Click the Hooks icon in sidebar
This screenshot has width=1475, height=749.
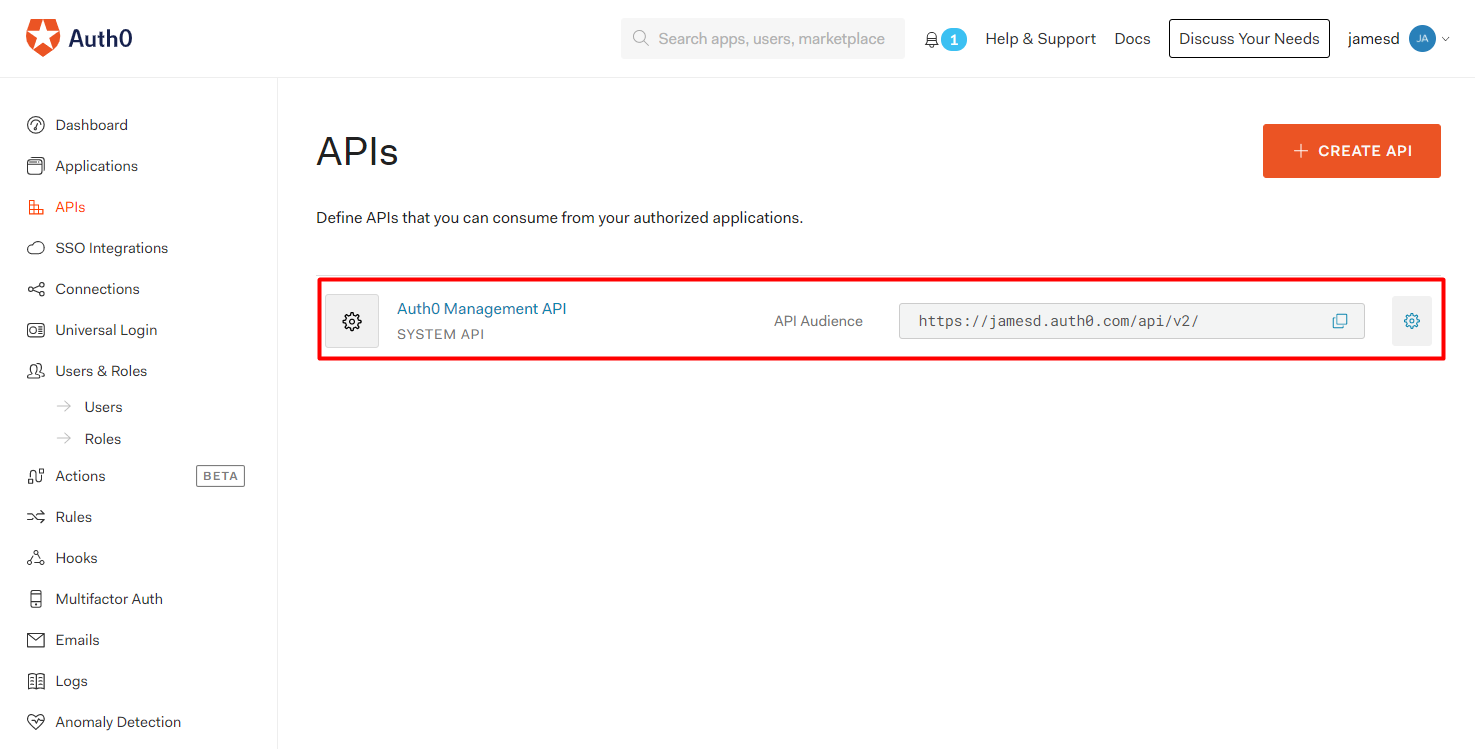point(36,558)
